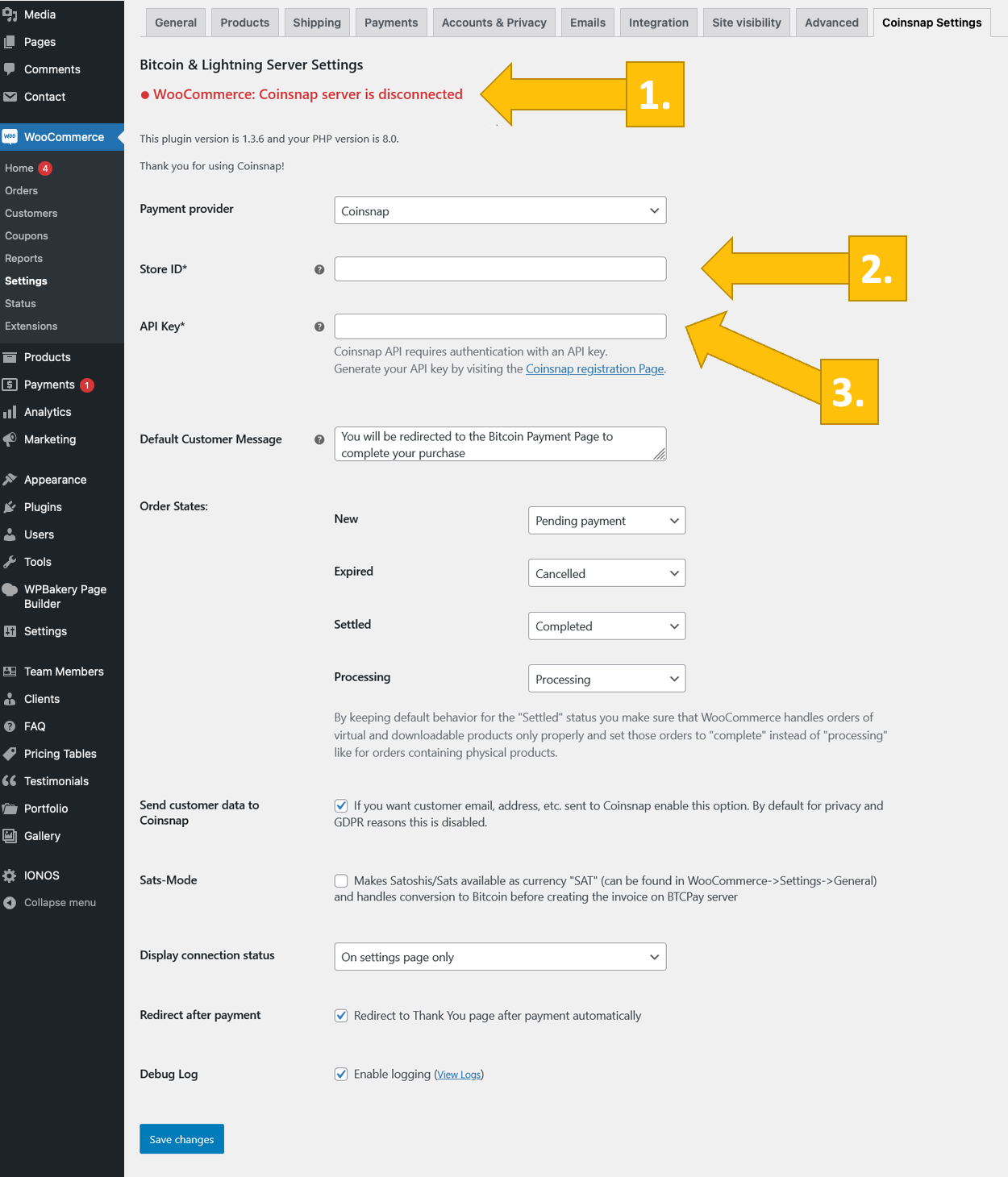Click the Products menu icon
Viewport: 1008px width, 1177px height.
point(10,357)
